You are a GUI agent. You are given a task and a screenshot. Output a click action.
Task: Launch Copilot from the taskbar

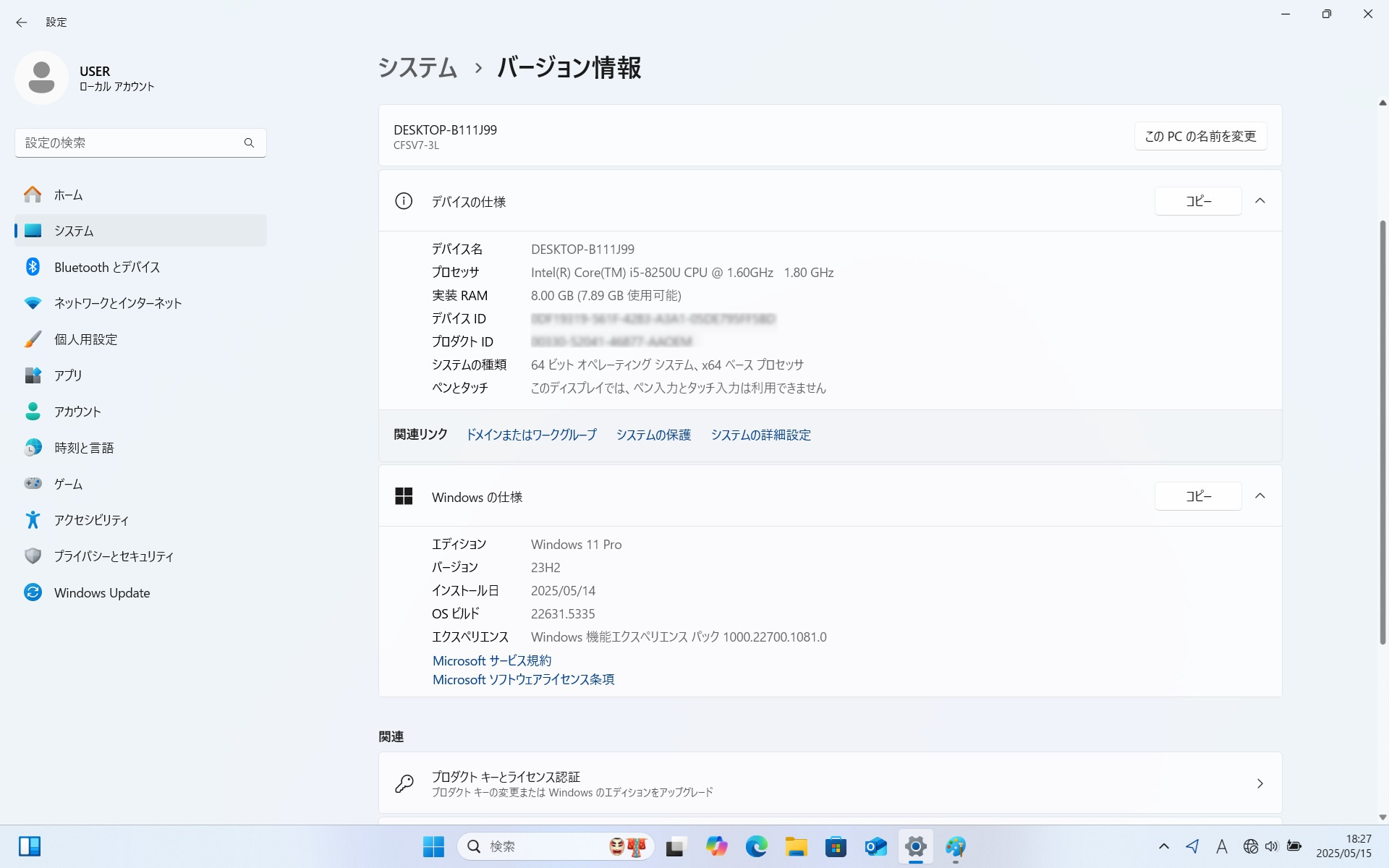[x=716, y=846]
